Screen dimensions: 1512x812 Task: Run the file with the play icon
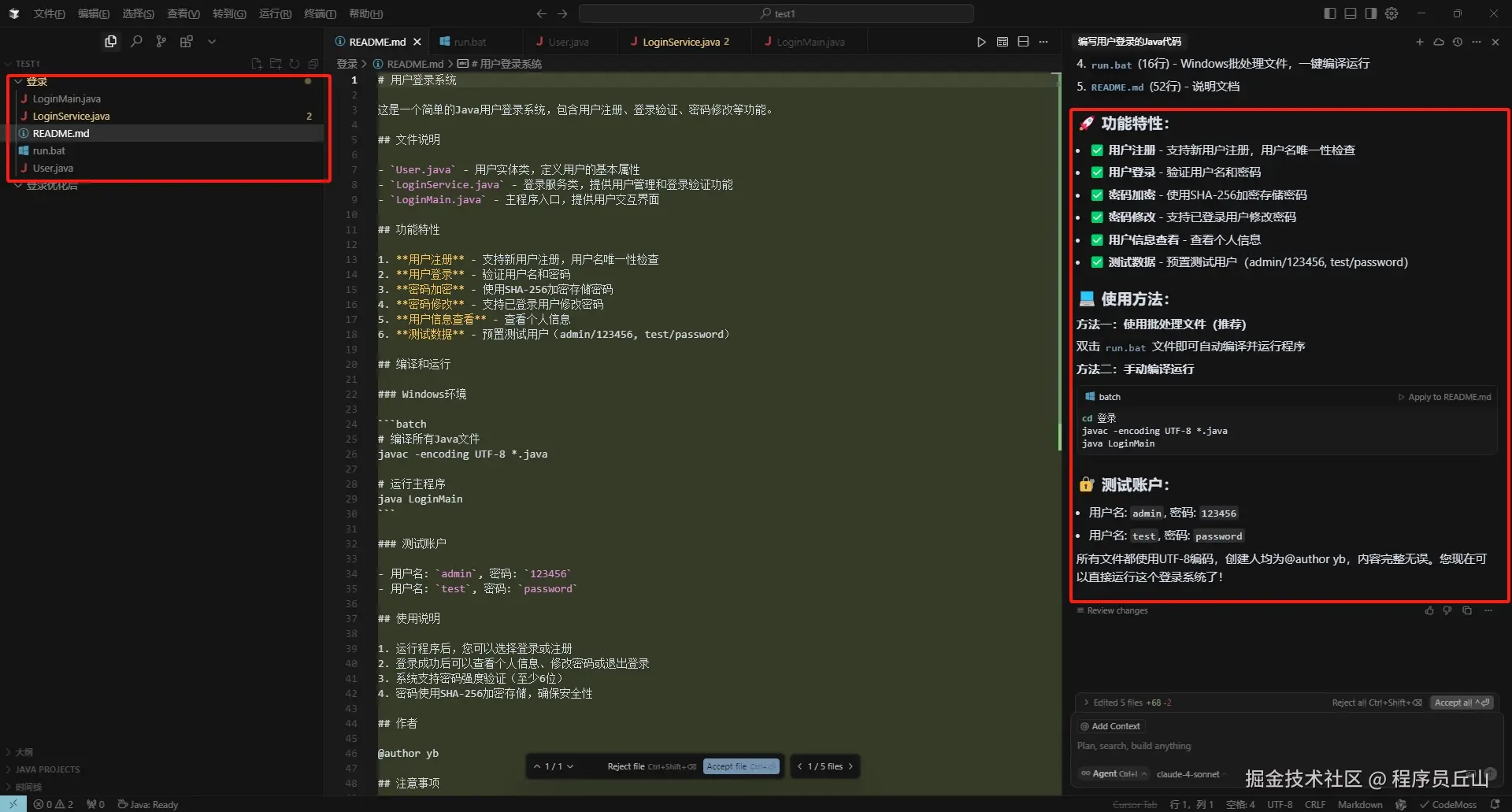coord(980,41)
